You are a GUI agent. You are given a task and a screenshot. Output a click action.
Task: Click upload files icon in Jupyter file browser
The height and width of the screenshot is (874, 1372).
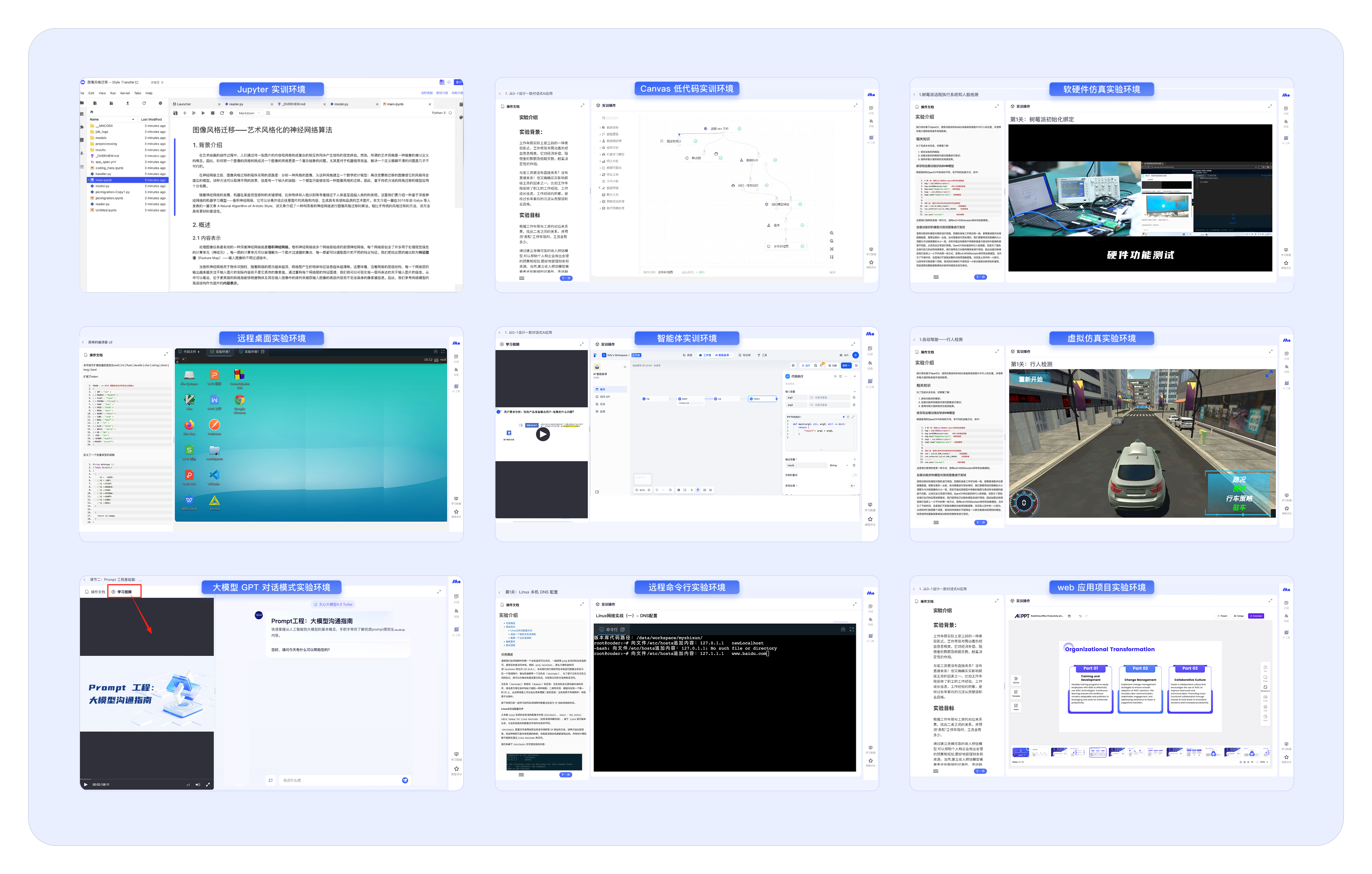pyautogui.click(x=128, y=103)
